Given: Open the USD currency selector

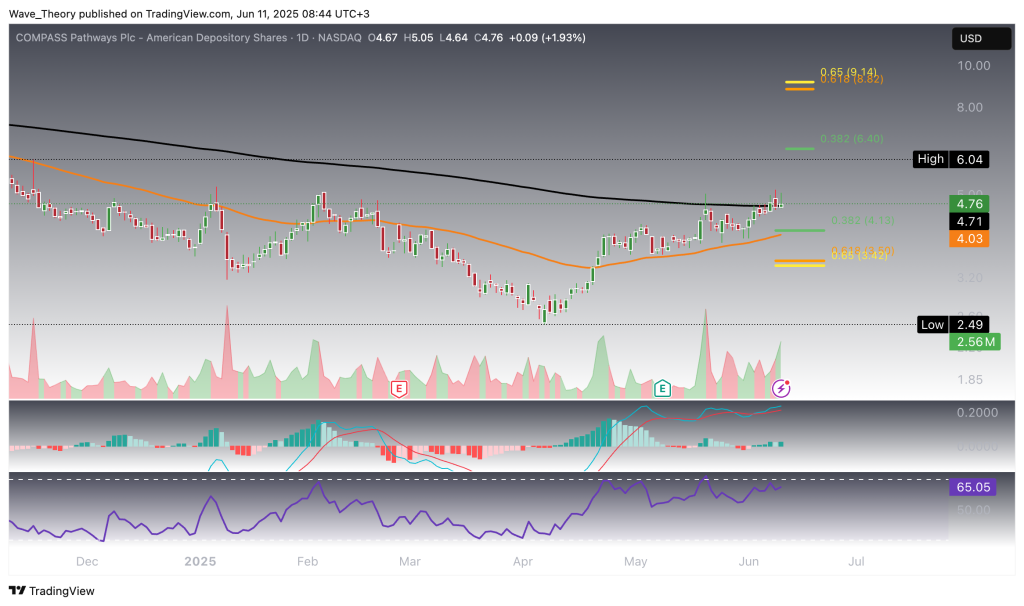Looking at the screenshot, I should (x=981, y=39).
